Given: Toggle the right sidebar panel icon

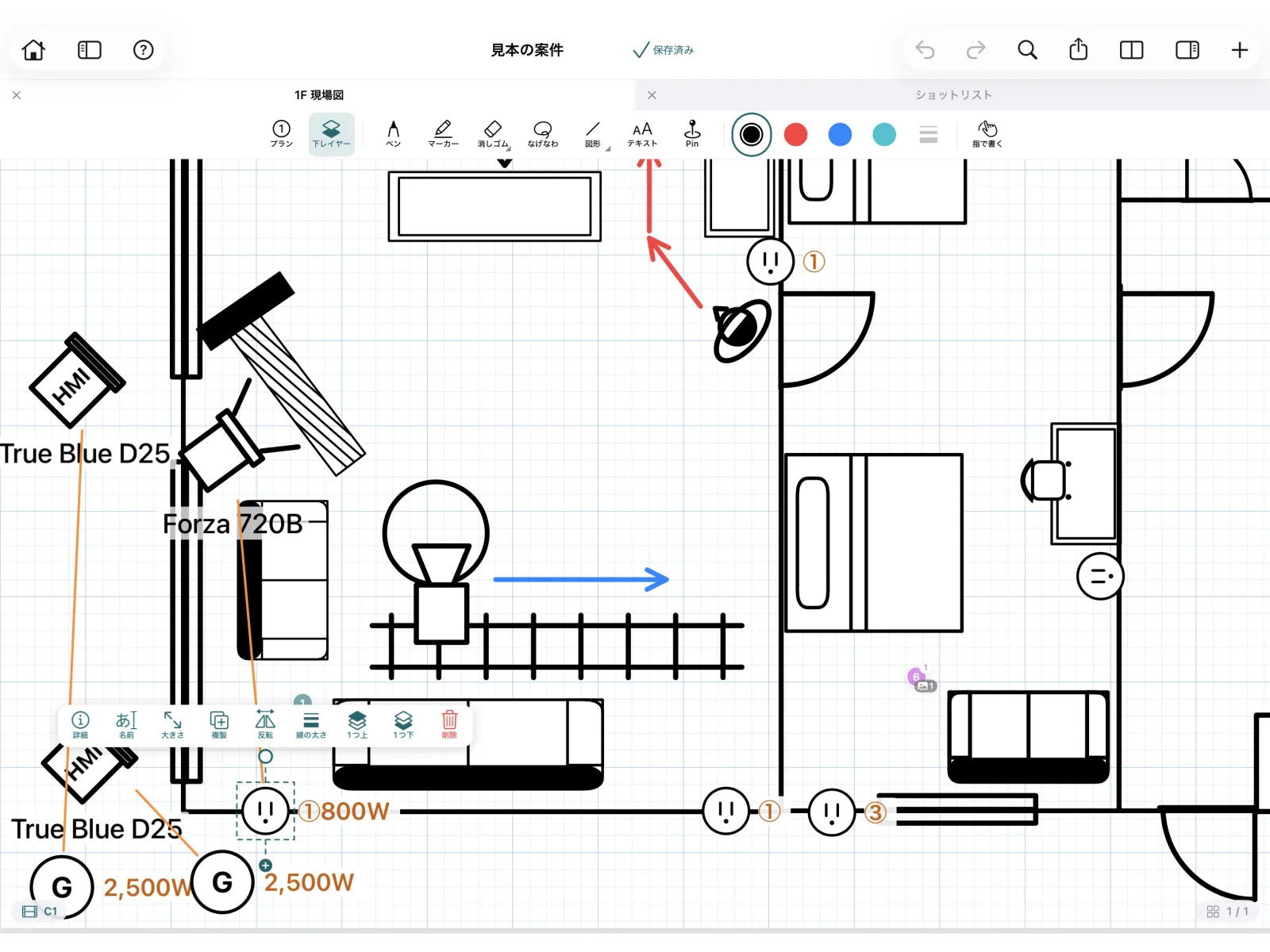Looking at the screenshot, I should click(1187, 50).
